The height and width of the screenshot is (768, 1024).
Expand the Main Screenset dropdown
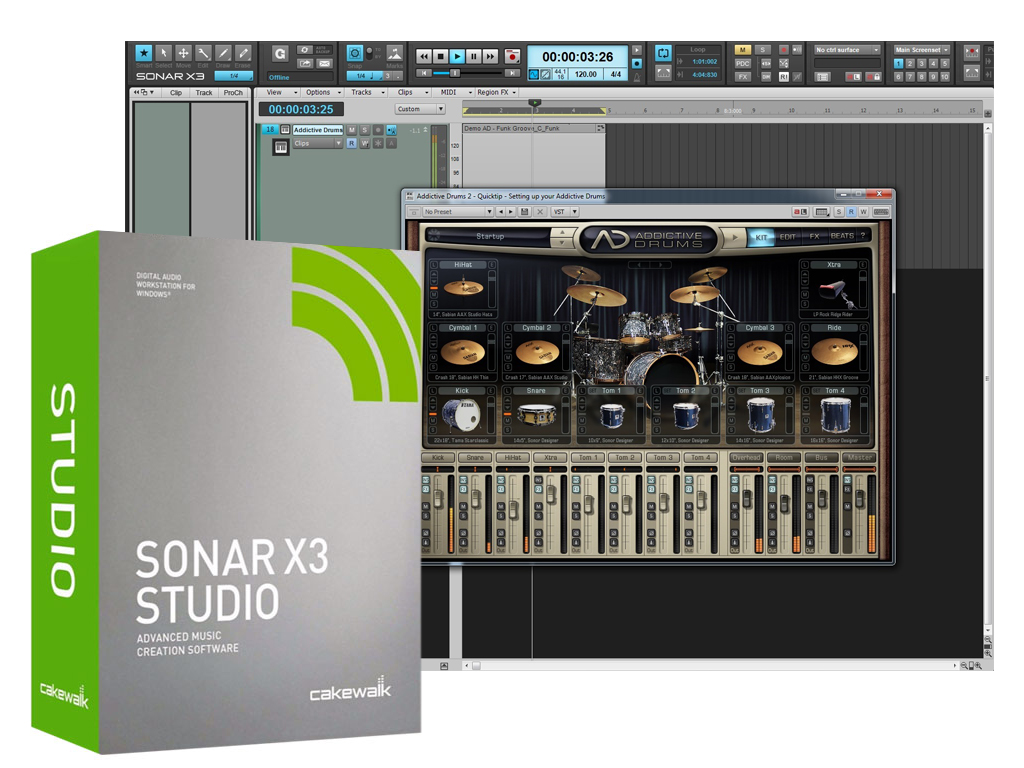(921, 49)
